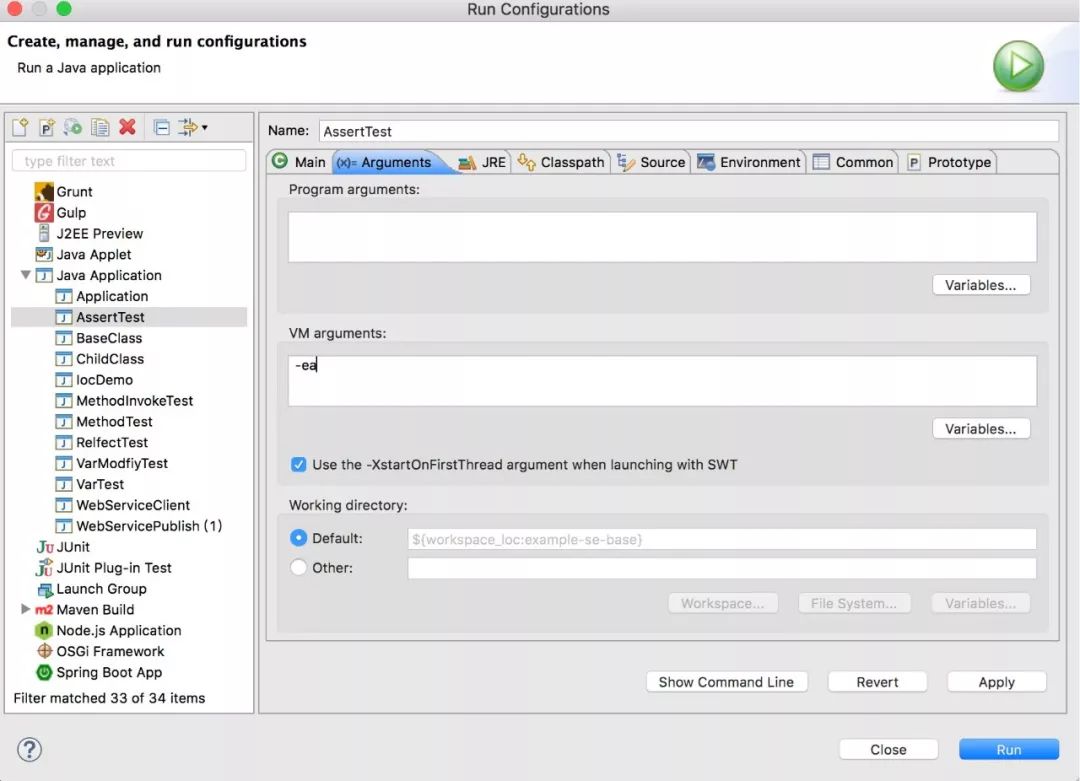Click the type filter text field
The height and width of the screenshot is (781, 1080).
click(x=129, y=160)
